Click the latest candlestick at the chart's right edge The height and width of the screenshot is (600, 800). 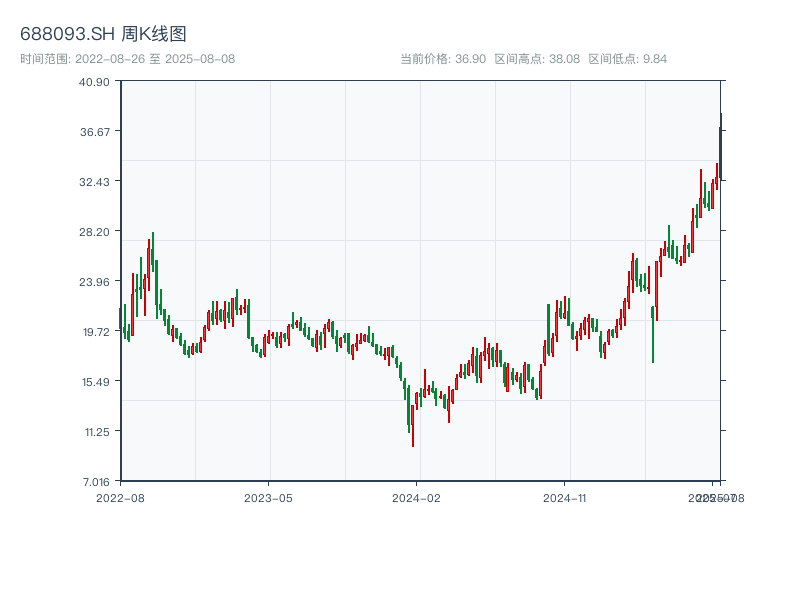[720, 148]
